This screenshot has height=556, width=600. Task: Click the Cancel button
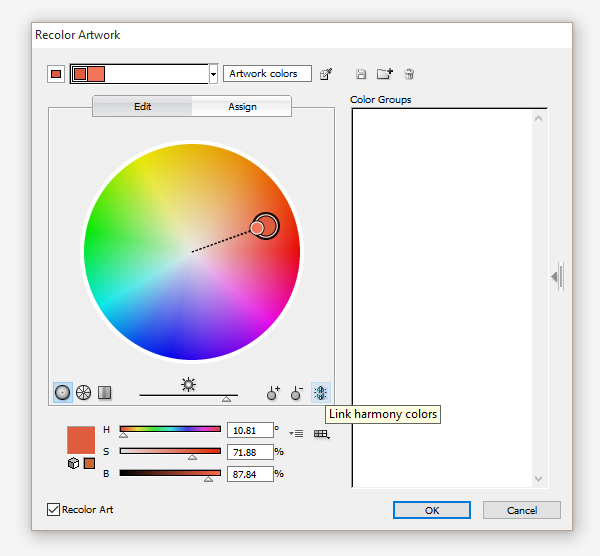522,510
